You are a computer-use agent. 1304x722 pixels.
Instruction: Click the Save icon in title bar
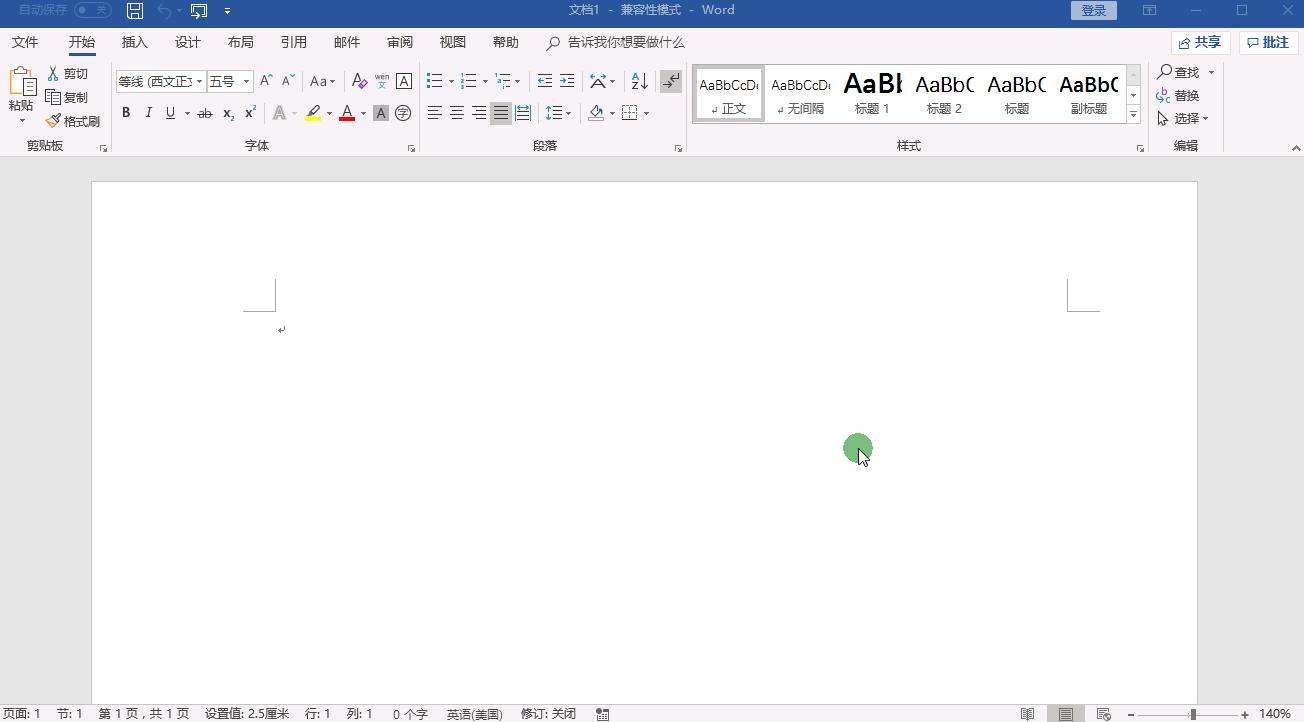tap(135, 10)
